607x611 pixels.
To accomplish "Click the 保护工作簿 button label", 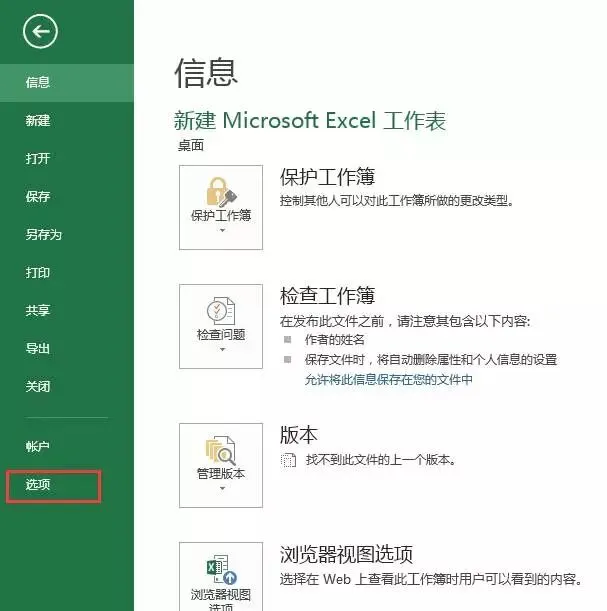I will [x=221, y=215].
